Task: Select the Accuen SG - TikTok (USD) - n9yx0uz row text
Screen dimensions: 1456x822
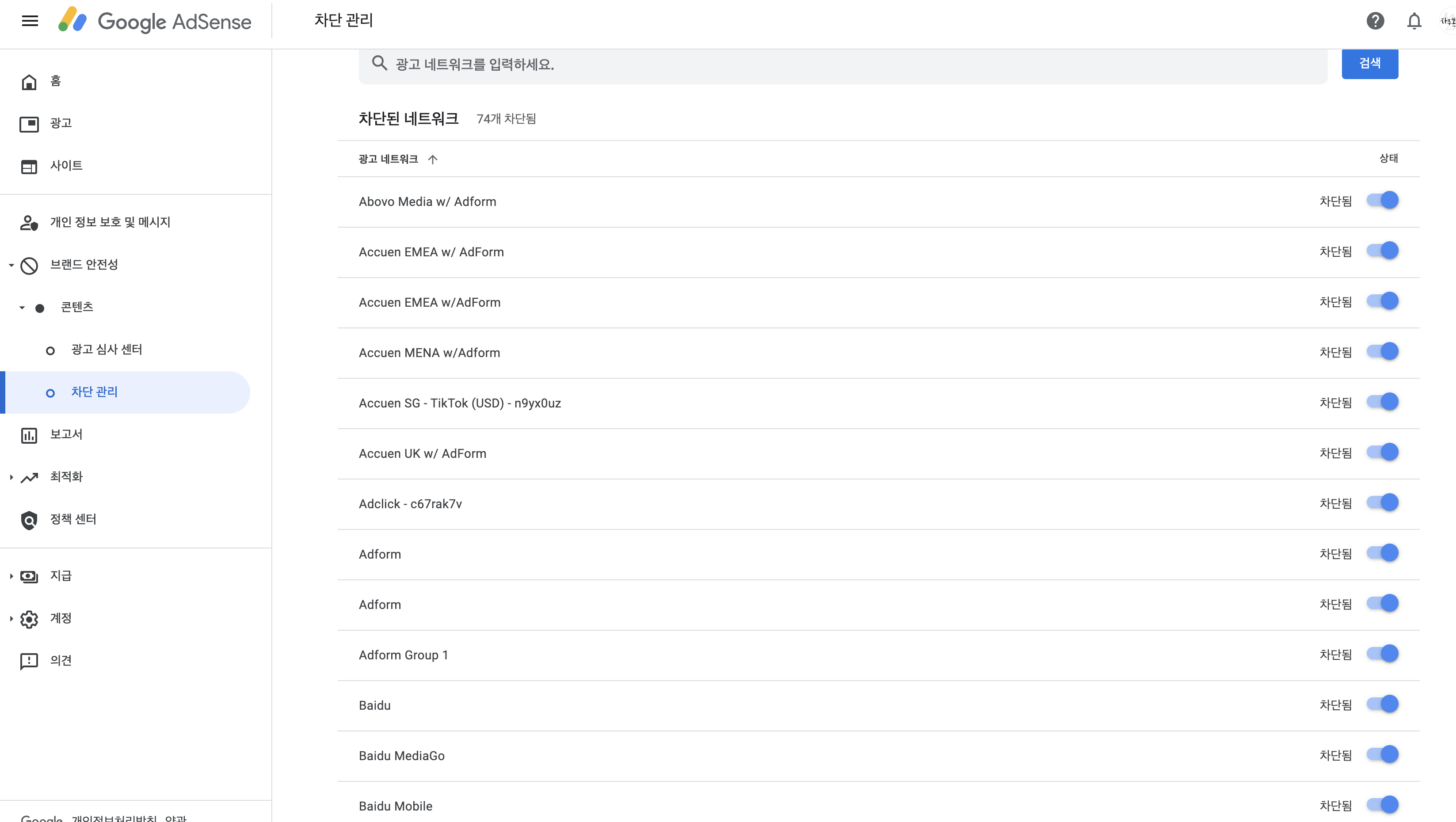Action: coord(460,403)
